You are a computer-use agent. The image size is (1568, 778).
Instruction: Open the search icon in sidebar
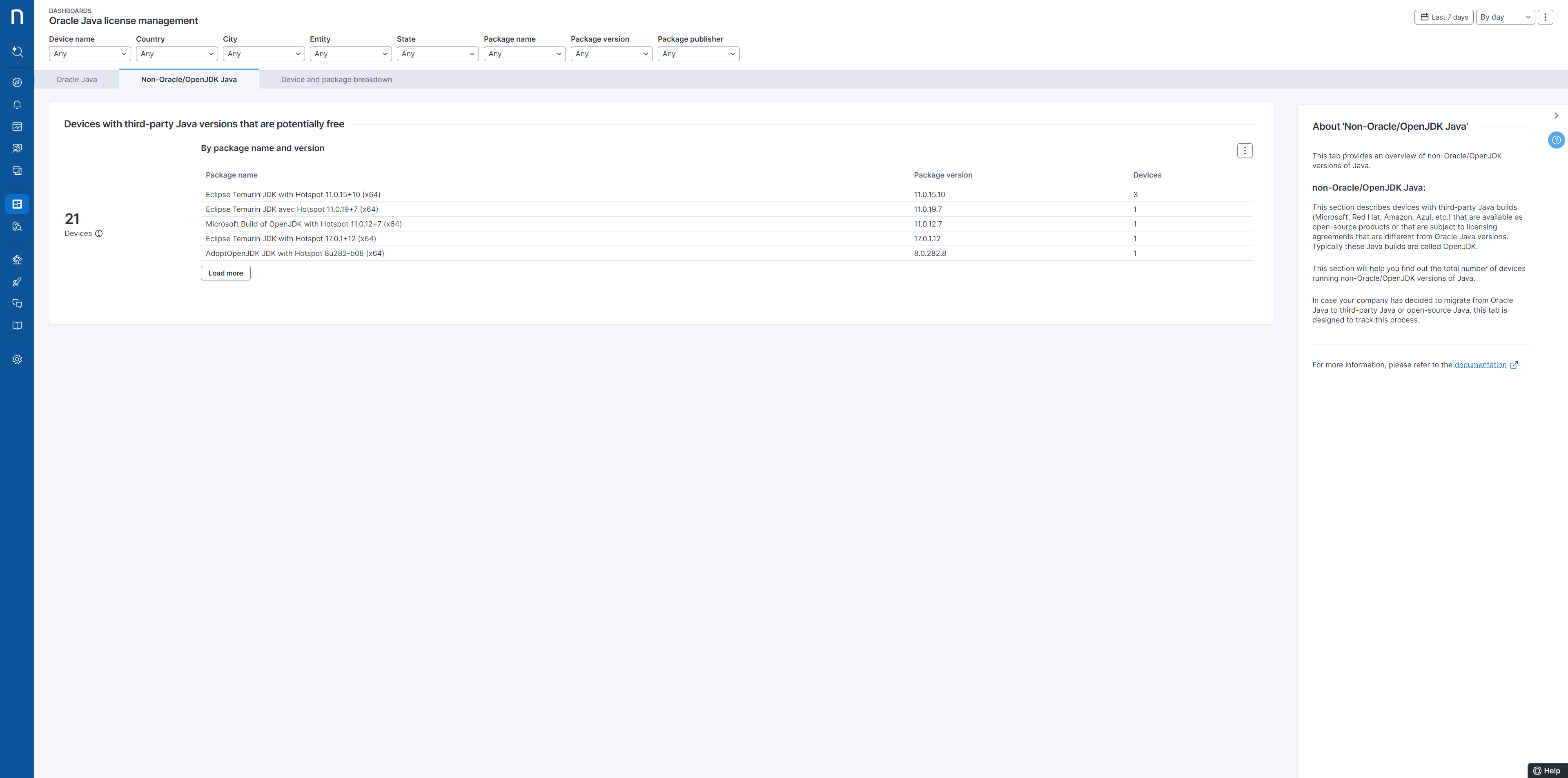tap(17, 52)
